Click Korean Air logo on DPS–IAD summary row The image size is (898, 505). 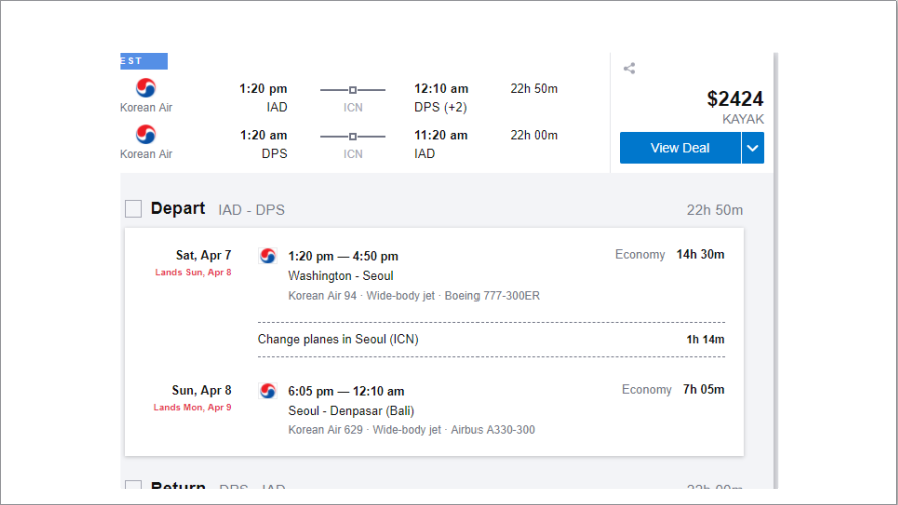click(x=146, y=134)
